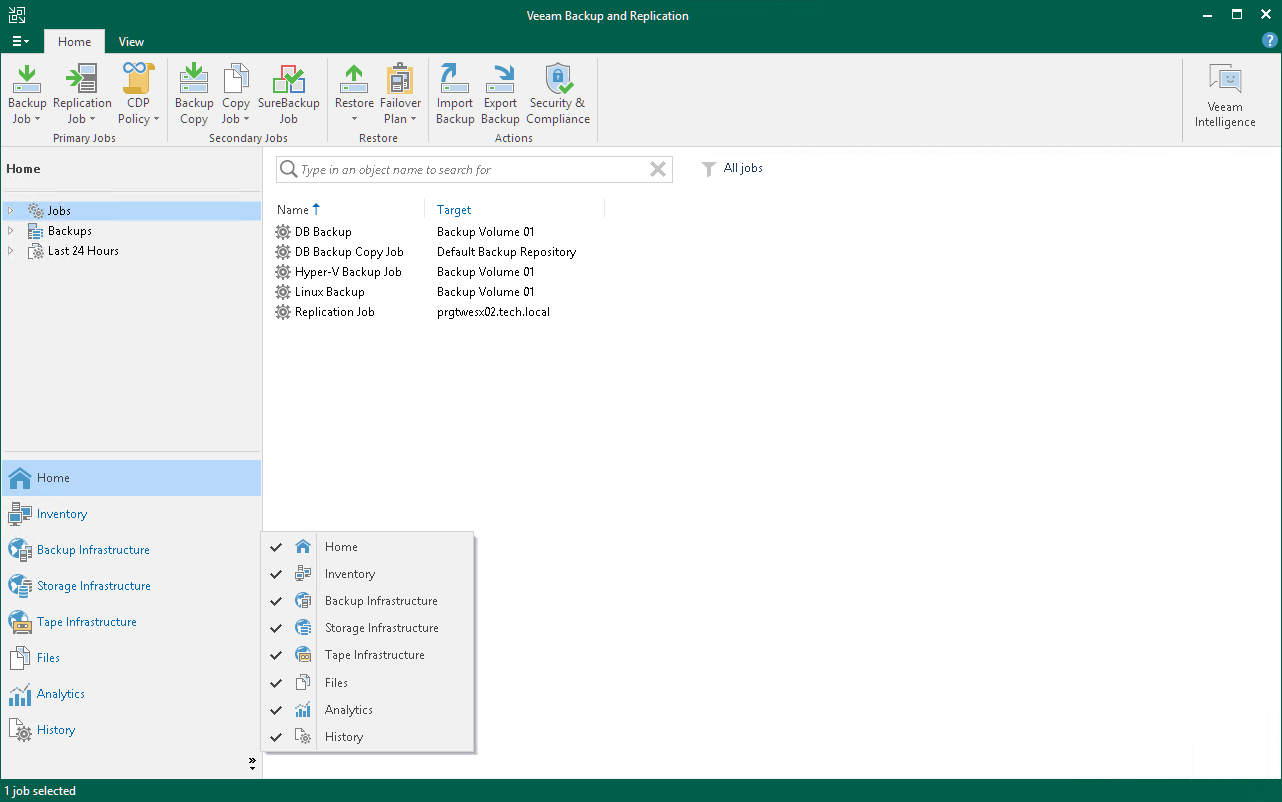
Task: Click the gear icon beside Linux Backup
Action: click(x=283, y=292)
